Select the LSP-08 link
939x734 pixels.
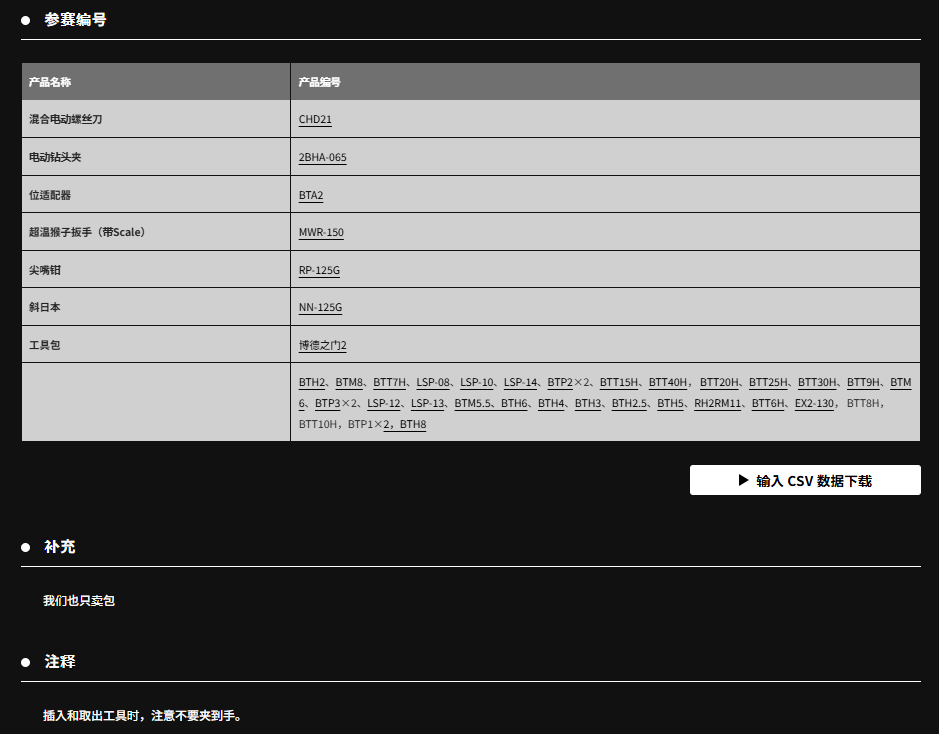tap(433, 383)
